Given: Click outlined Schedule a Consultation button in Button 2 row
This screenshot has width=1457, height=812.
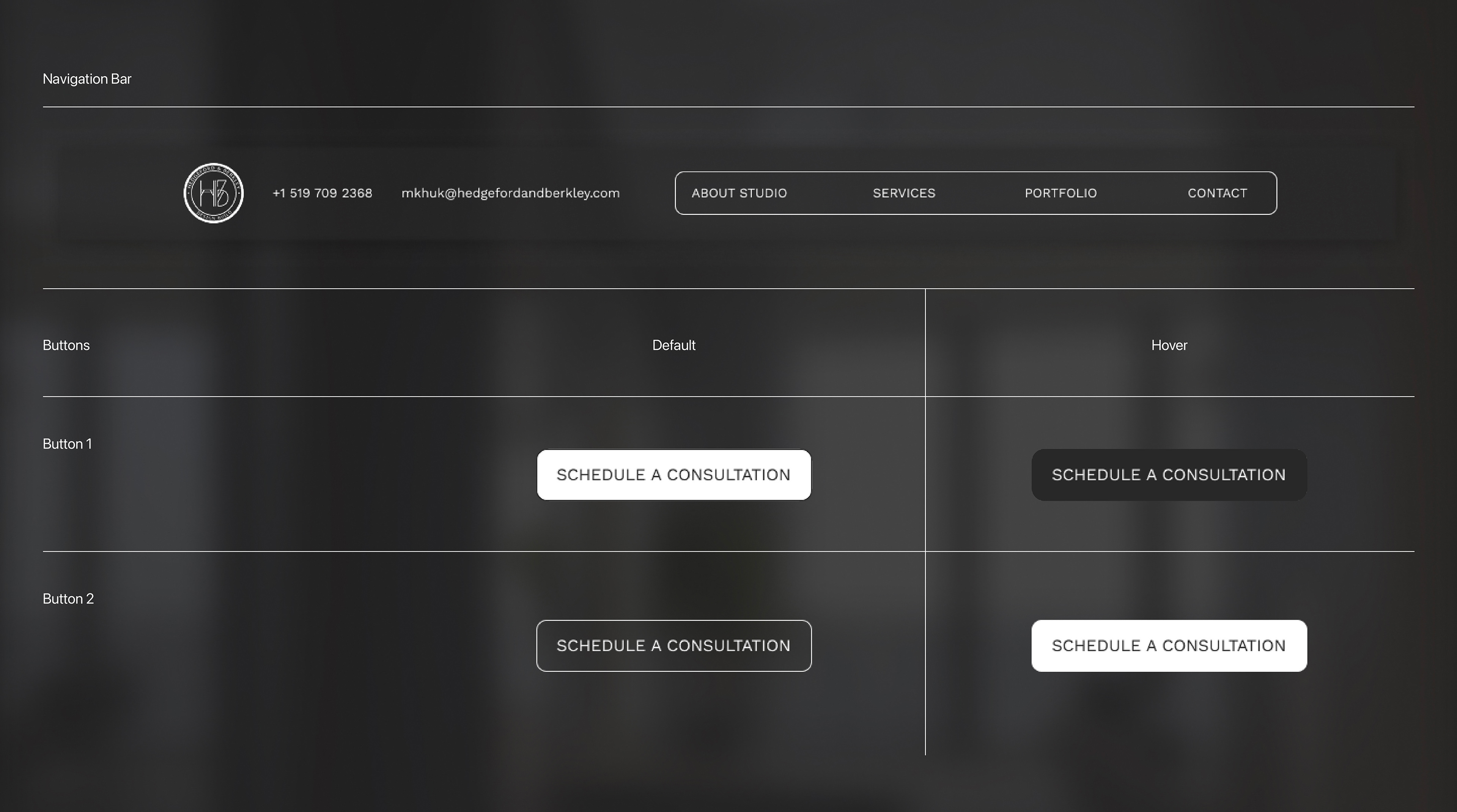Looking at the screenshot, I should click(x=673, y=645).
